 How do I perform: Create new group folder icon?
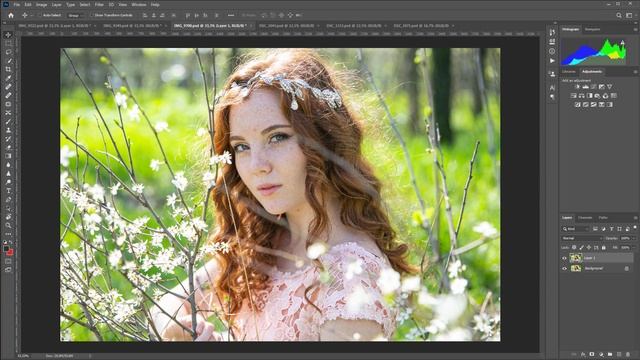click(x=610, y=354)
